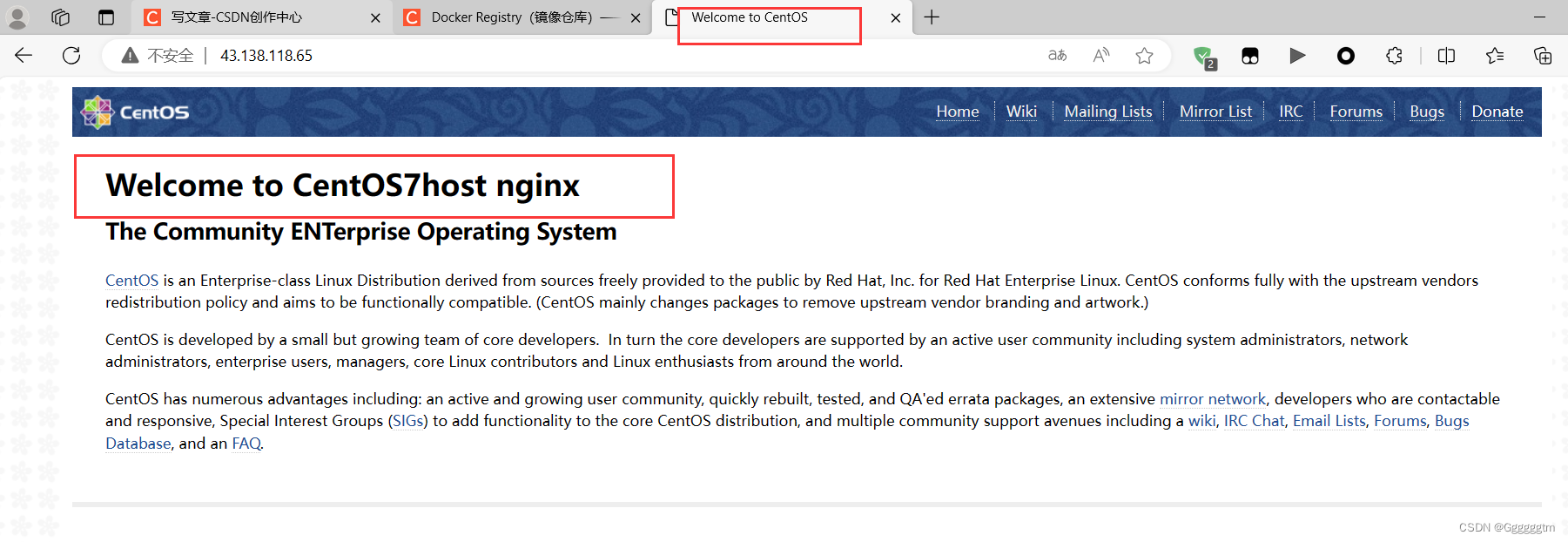
Task: Toggle the vertical tabs icon
Action: coord(106,17)
